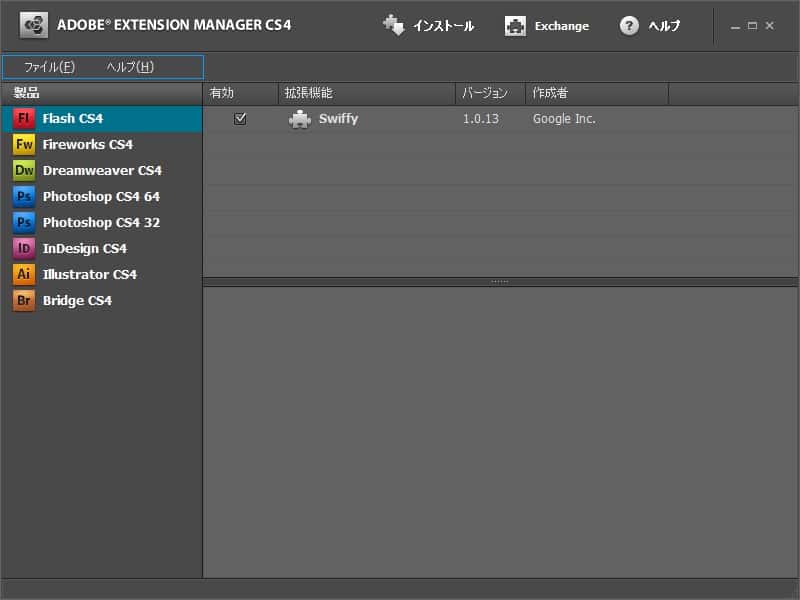Select the Flash CS4 Fl icon
The image size is (800, 600).
coord(24,118)
